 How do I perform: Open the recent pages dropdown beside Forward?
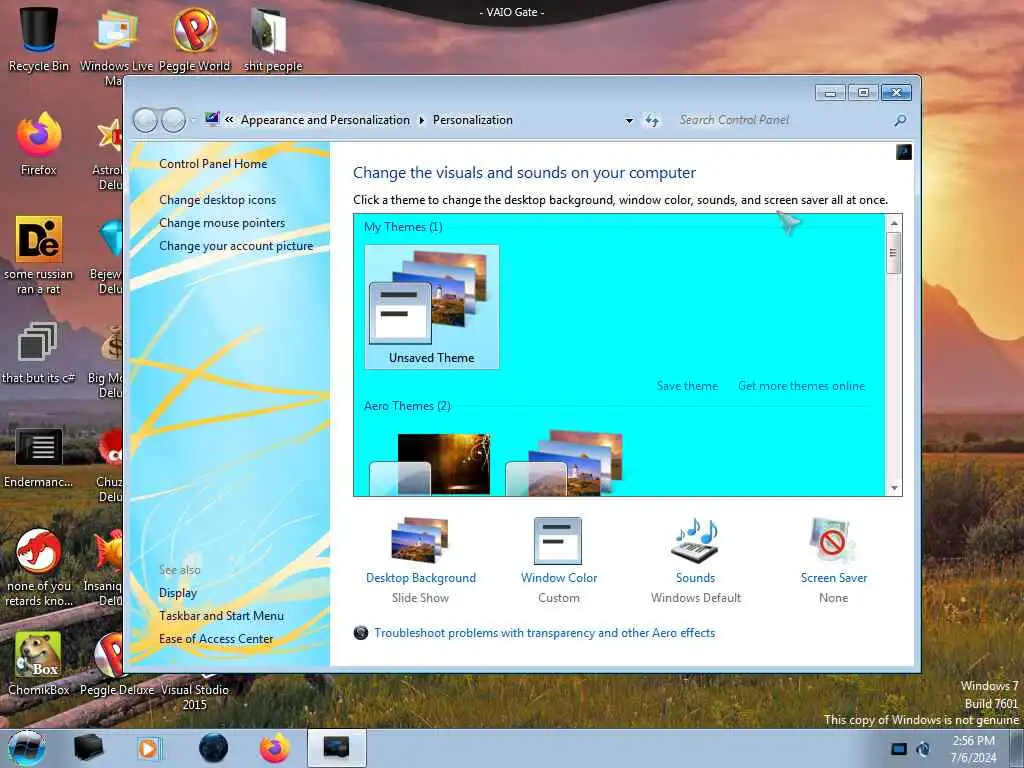pyautogui.click(x=192, y=121)
